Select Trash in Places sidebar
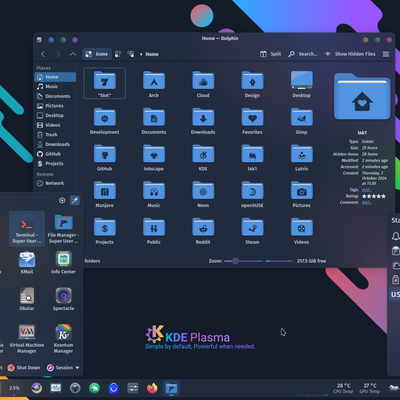 click(55, 135)
